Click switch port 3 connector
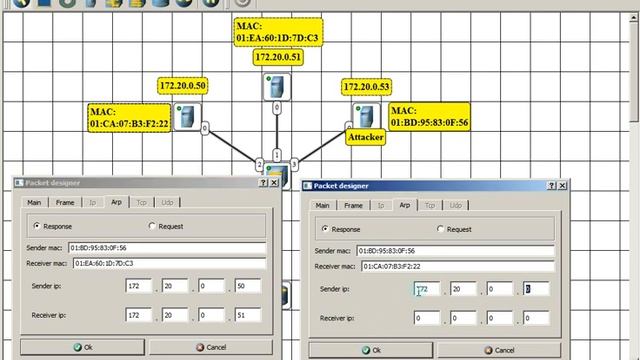 294,164
